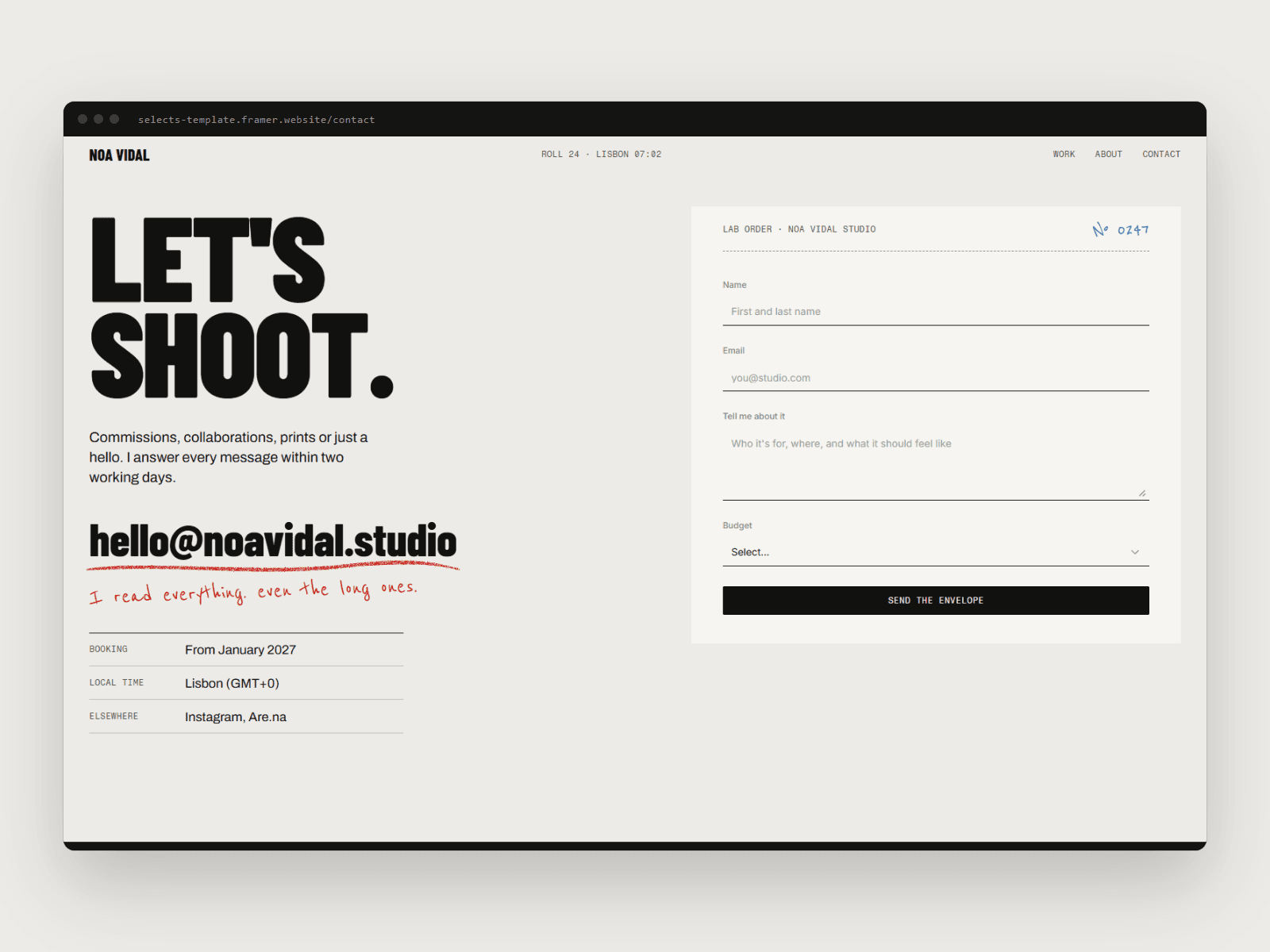Click the Budget dropdown chevron arrow
This screenshot has height=952, width=1270.
point(1135,552)
